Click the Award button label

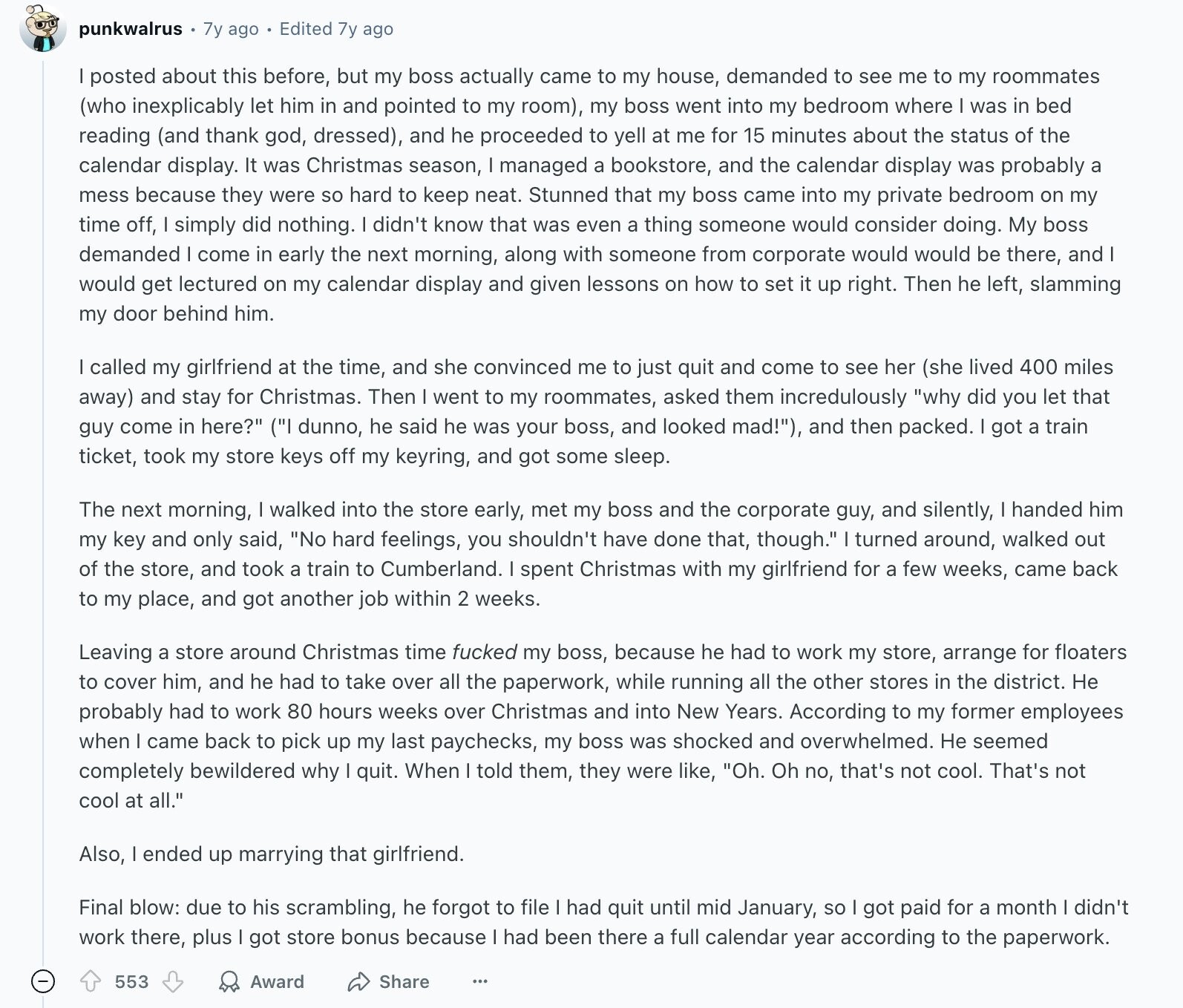tap(277, 981)
